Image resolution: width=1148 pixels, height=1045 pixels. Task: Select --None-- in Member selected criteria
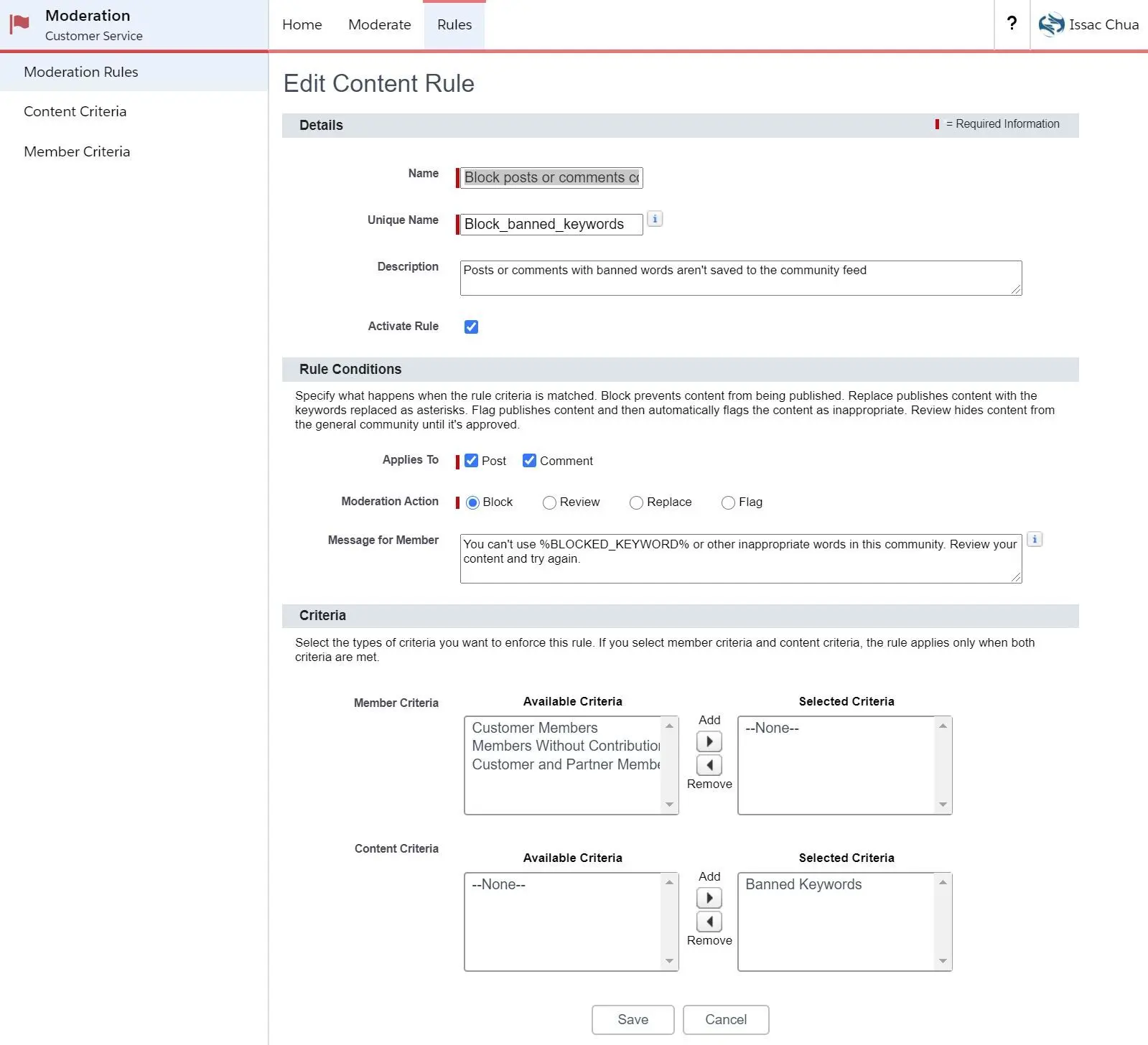pos(772,728)
